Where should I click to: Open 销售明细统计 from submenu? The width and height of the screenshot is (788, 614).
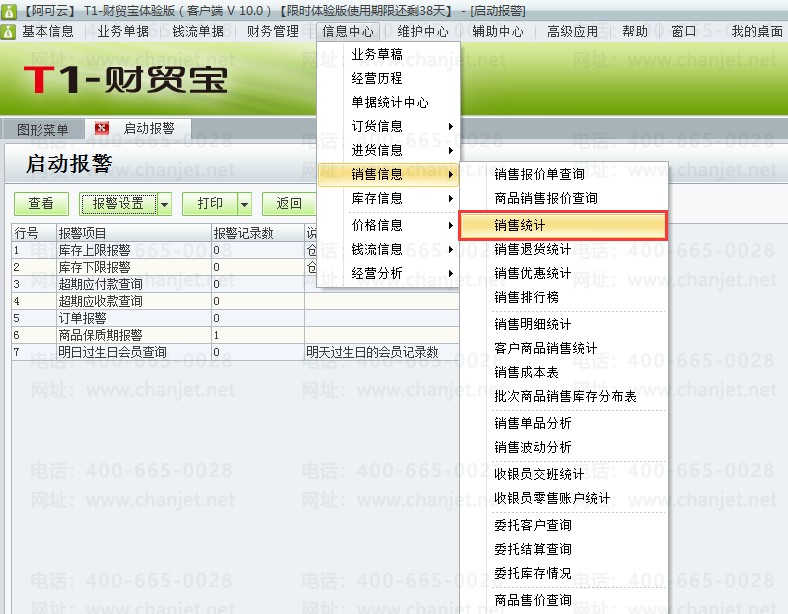pyautogui.click(x=563, y=325)
